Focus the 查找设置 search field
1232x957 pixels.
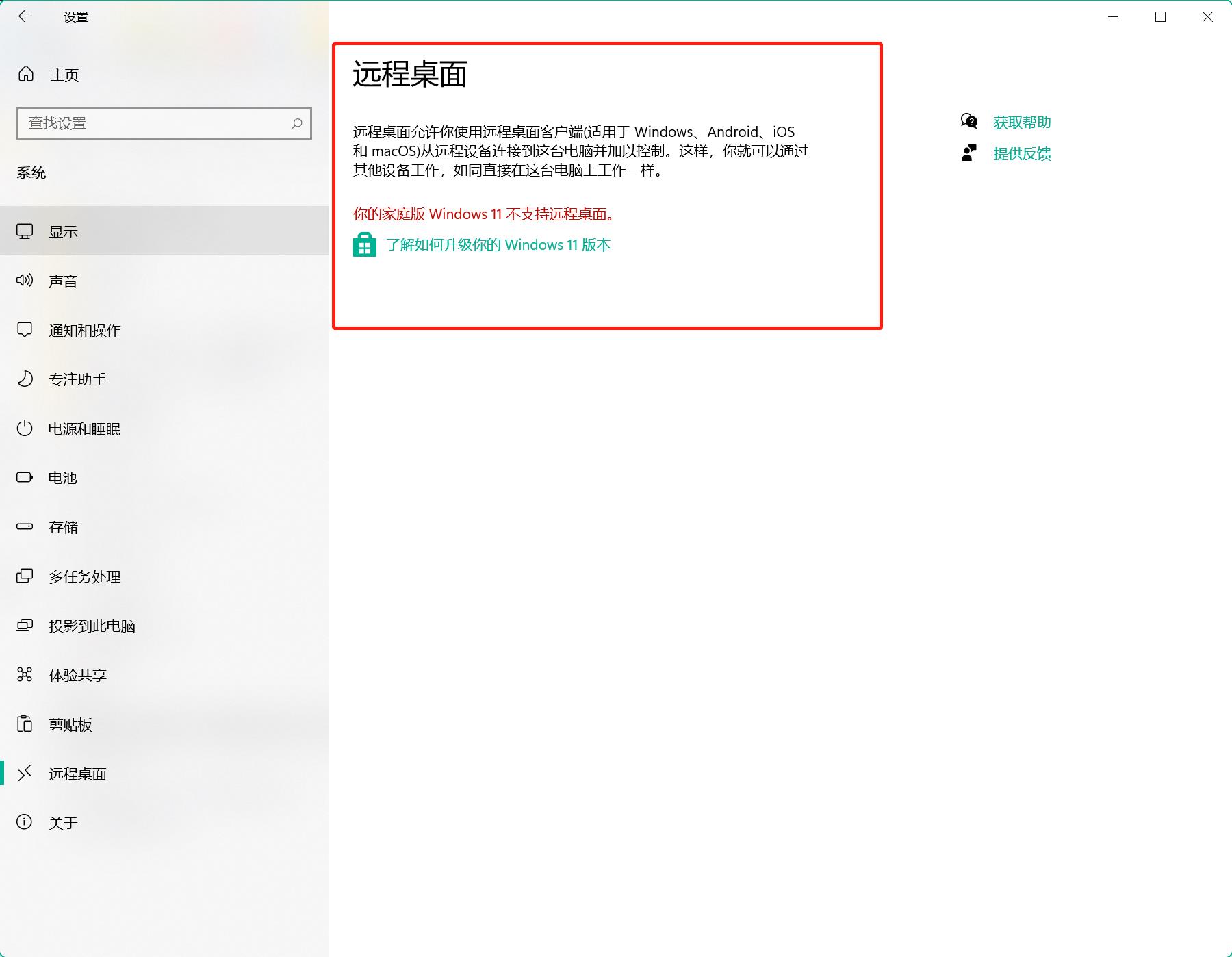[164, 123]
